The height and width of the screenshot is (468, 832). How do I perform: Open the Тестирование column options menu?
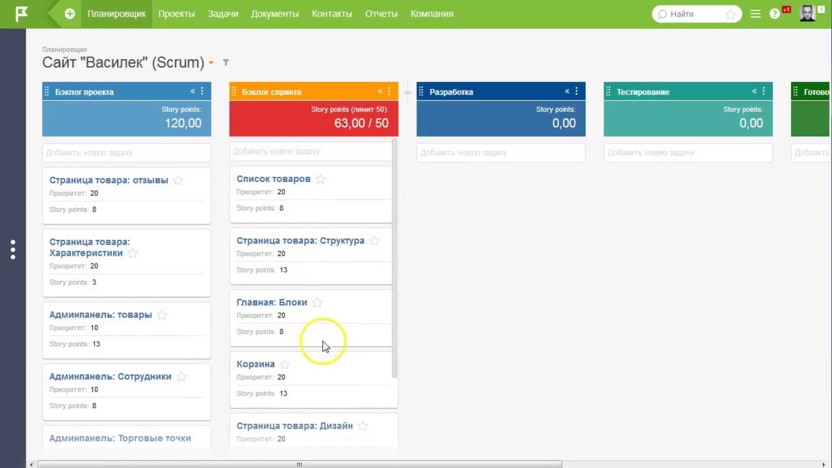tap(764, 91)
